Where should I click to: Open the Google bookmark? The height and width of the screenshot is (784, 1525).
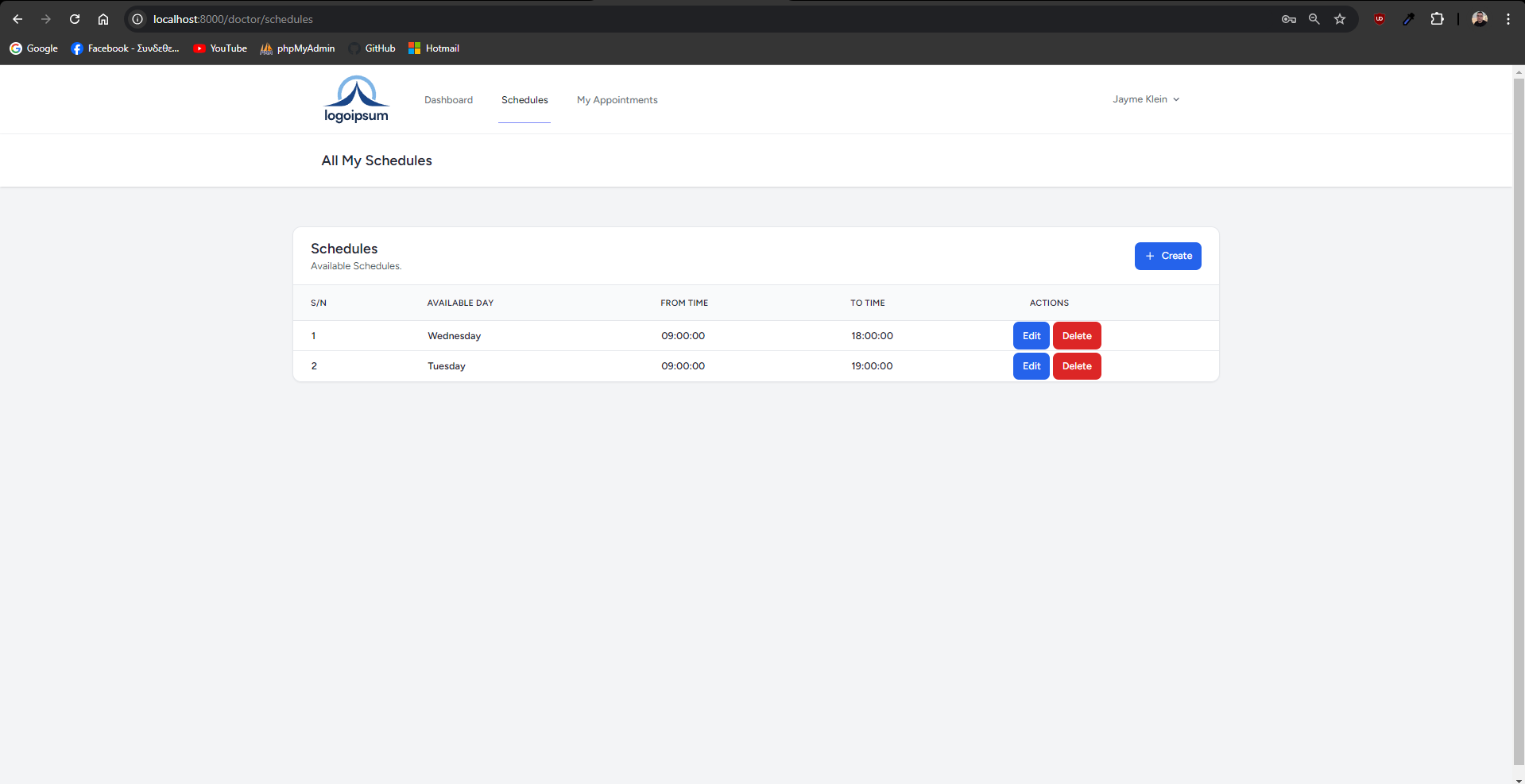point(33,48)
